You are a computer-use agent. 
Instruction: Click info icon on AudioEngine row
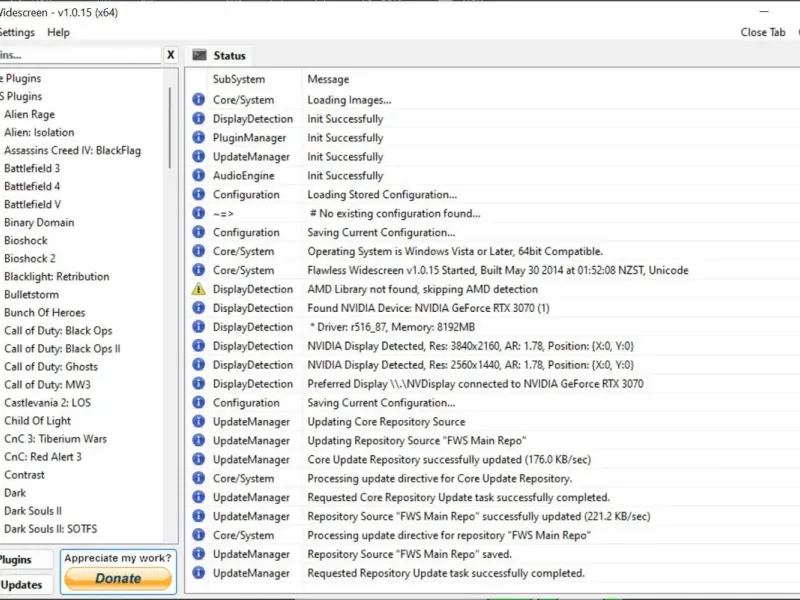(198, 176)
